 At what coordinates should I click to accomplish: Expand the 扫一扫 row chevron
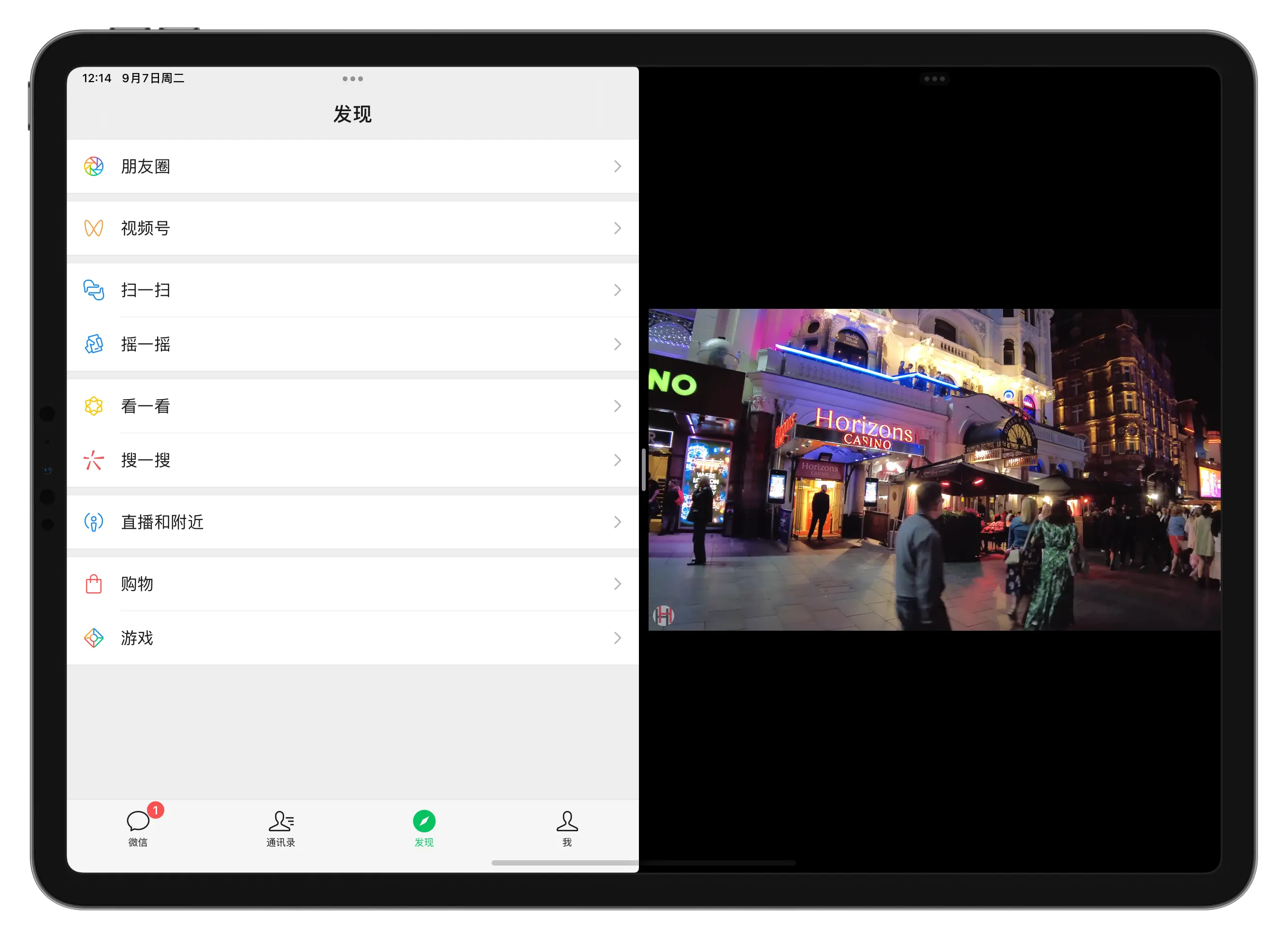pyautogui.click(x=618, y=290)
